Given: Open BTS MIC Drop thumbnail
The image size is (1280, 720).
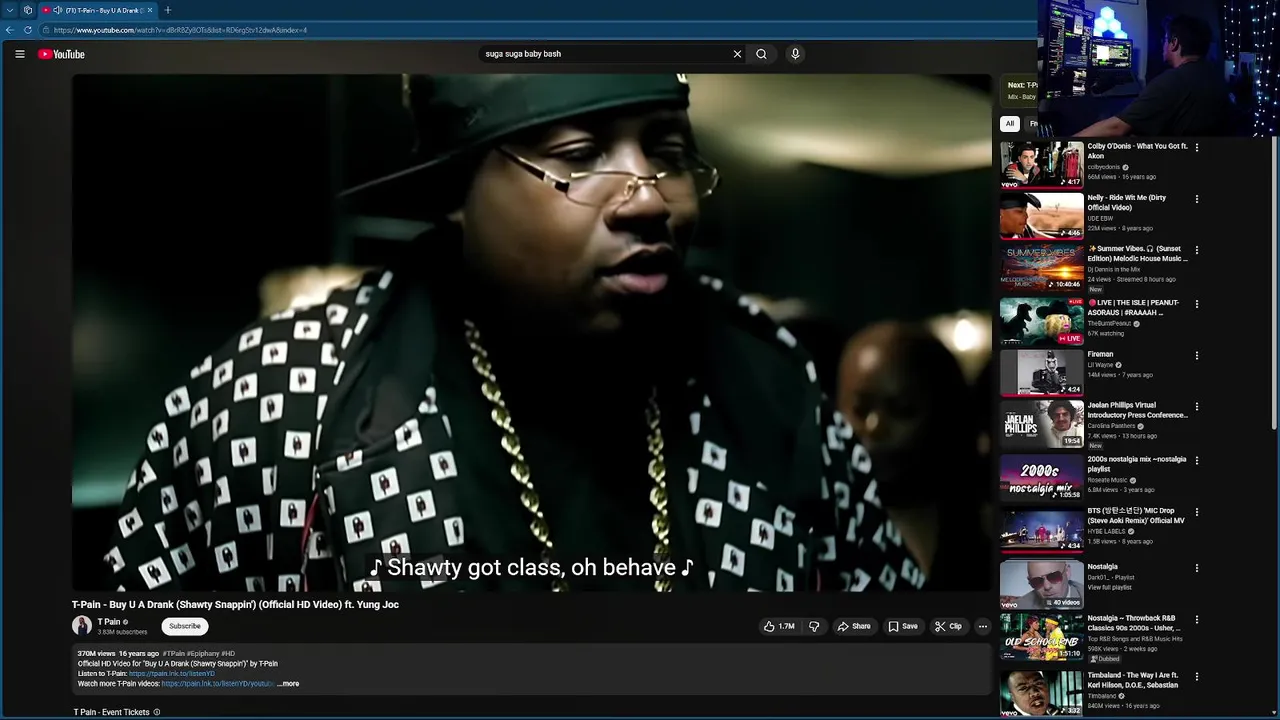Looking at the screenshot, I should (x=1042, y=529).
